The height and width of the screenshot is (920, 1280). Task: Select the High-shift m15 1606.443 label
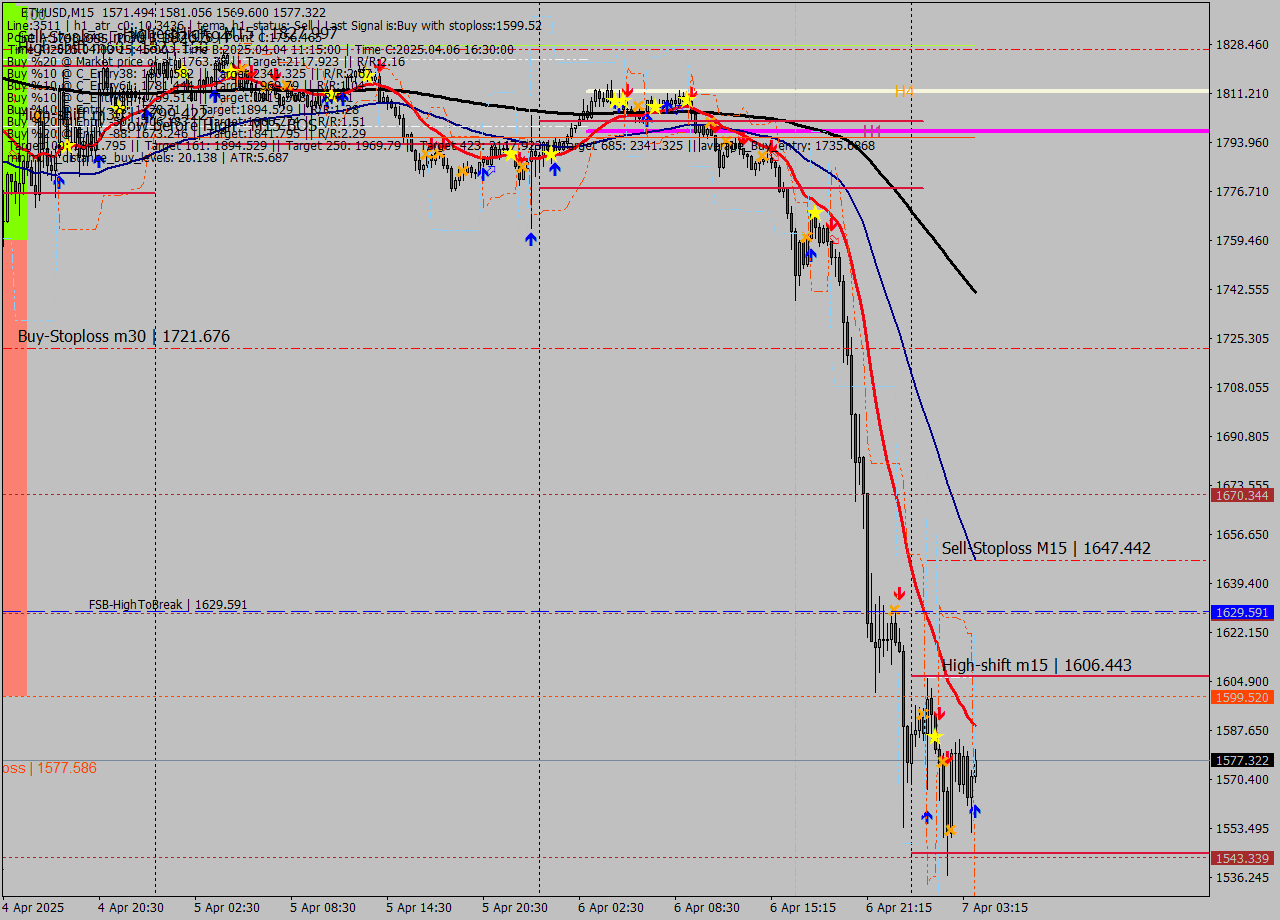[1037, 665]
